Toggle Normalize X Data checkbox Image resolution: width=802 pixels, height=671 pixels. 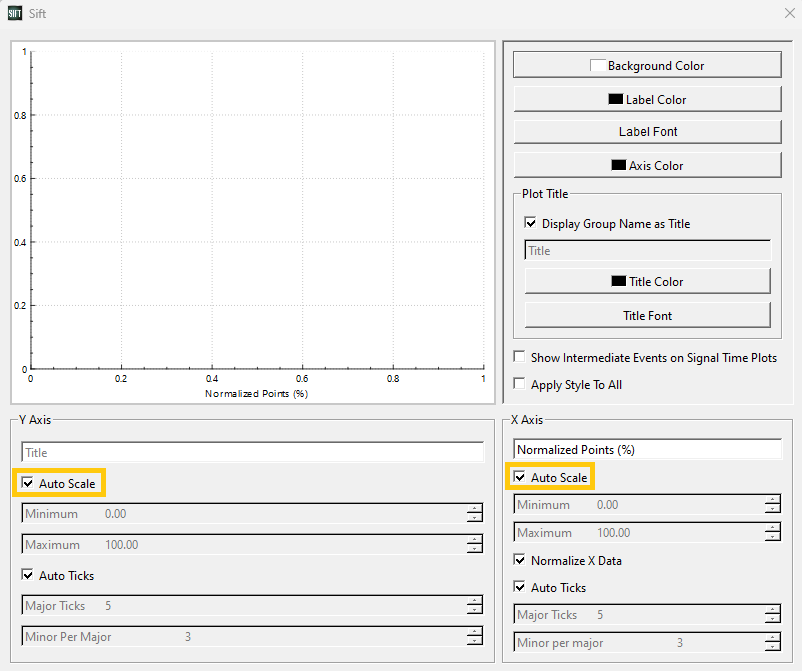pos(520,560)
